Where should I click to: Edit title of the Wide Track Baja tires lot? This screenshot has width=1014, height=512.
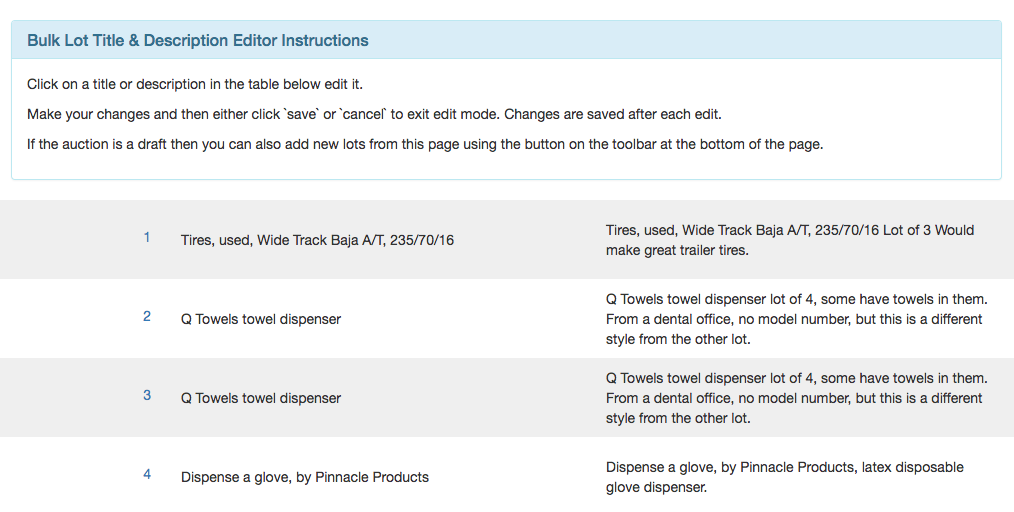click(x=318, y=240)
